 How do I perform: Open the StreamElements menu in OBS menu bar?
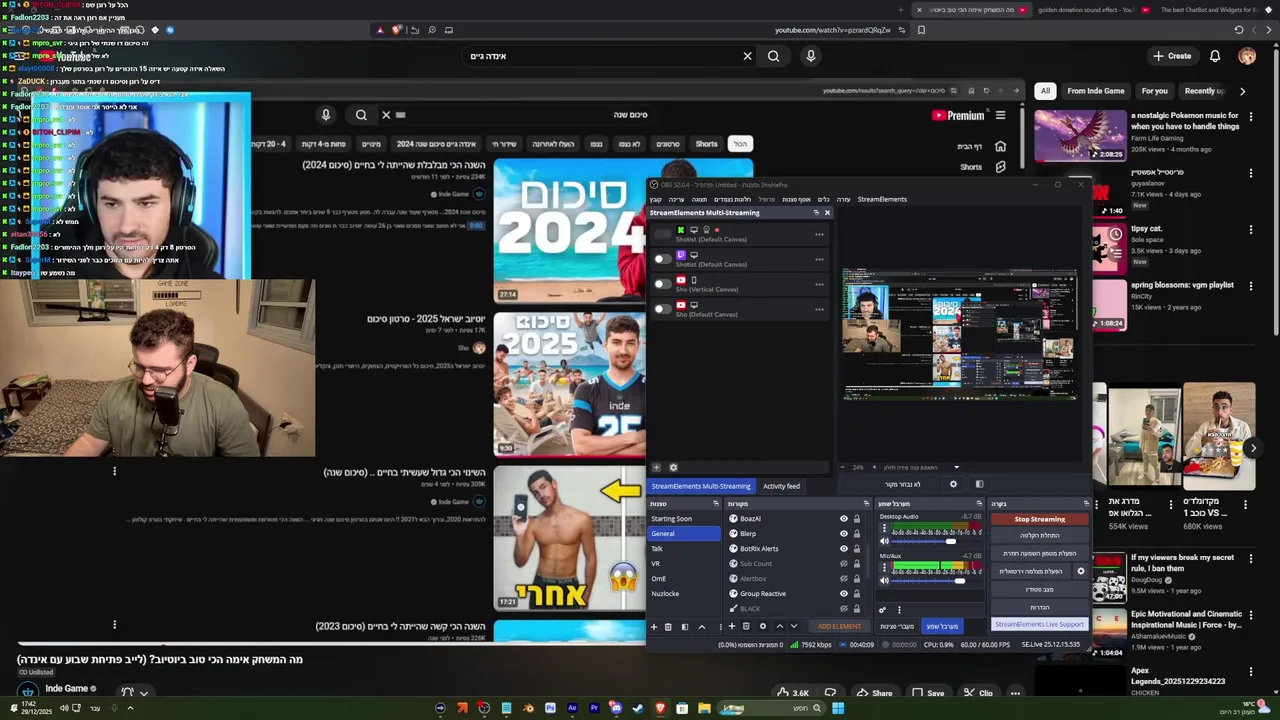(882, 199)
